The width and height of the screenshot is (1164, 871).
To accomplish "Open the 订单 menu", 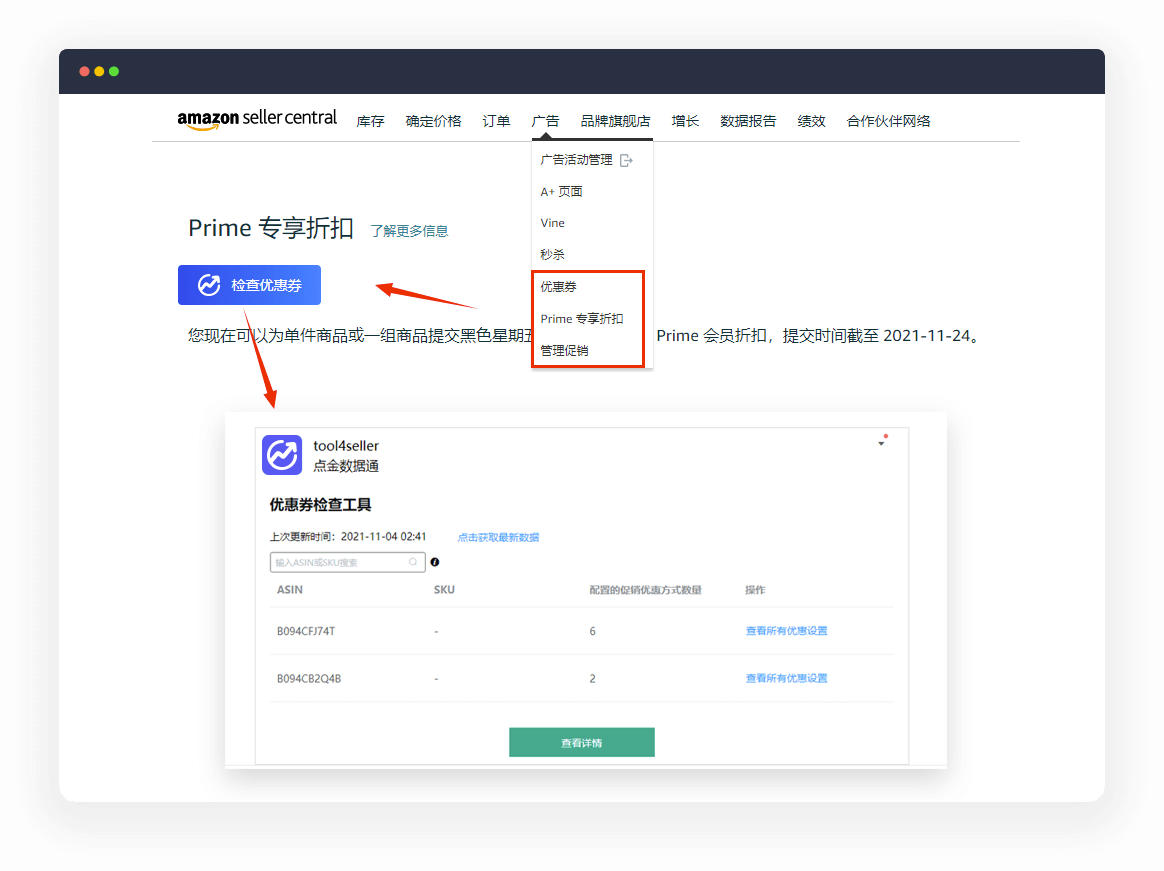I will pos(496,121).
